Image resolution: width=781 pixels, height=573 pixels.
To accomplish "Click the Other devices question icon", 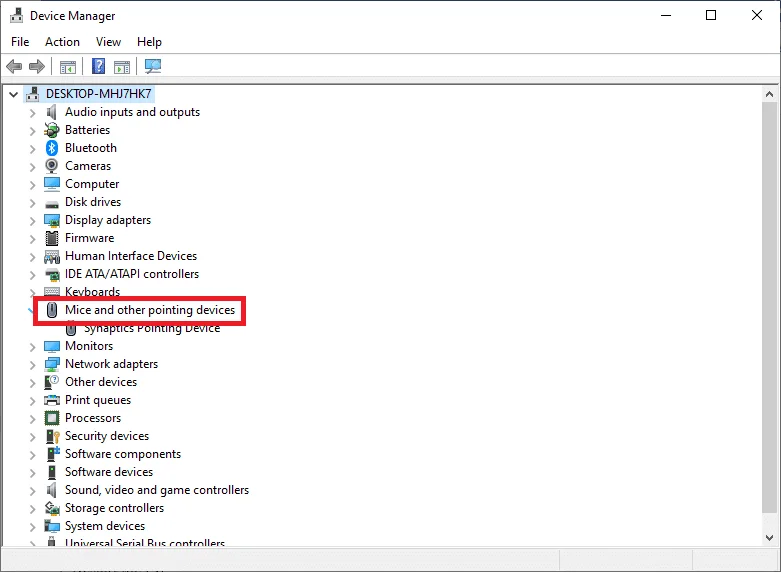I will (51, 382).
